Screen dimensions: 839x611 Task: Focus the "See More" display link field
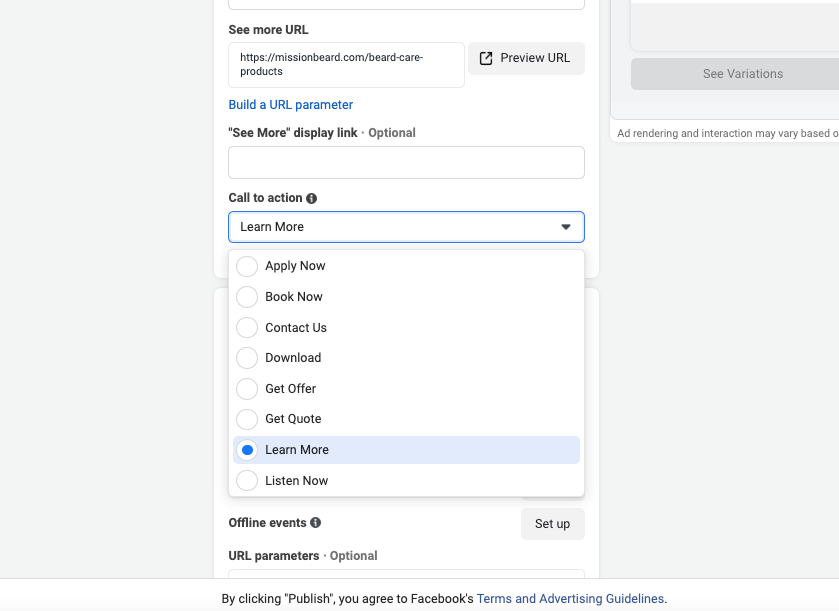407,163
